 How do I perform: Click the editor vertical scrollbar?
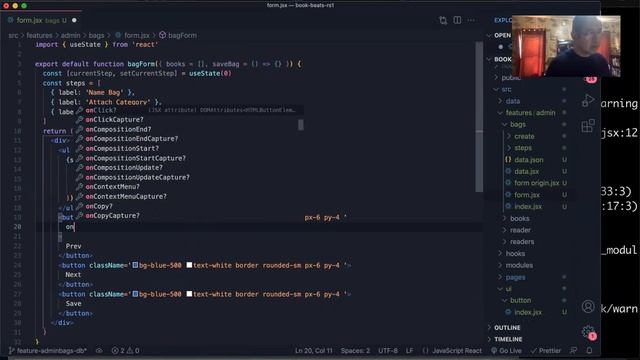pos(479,116)
